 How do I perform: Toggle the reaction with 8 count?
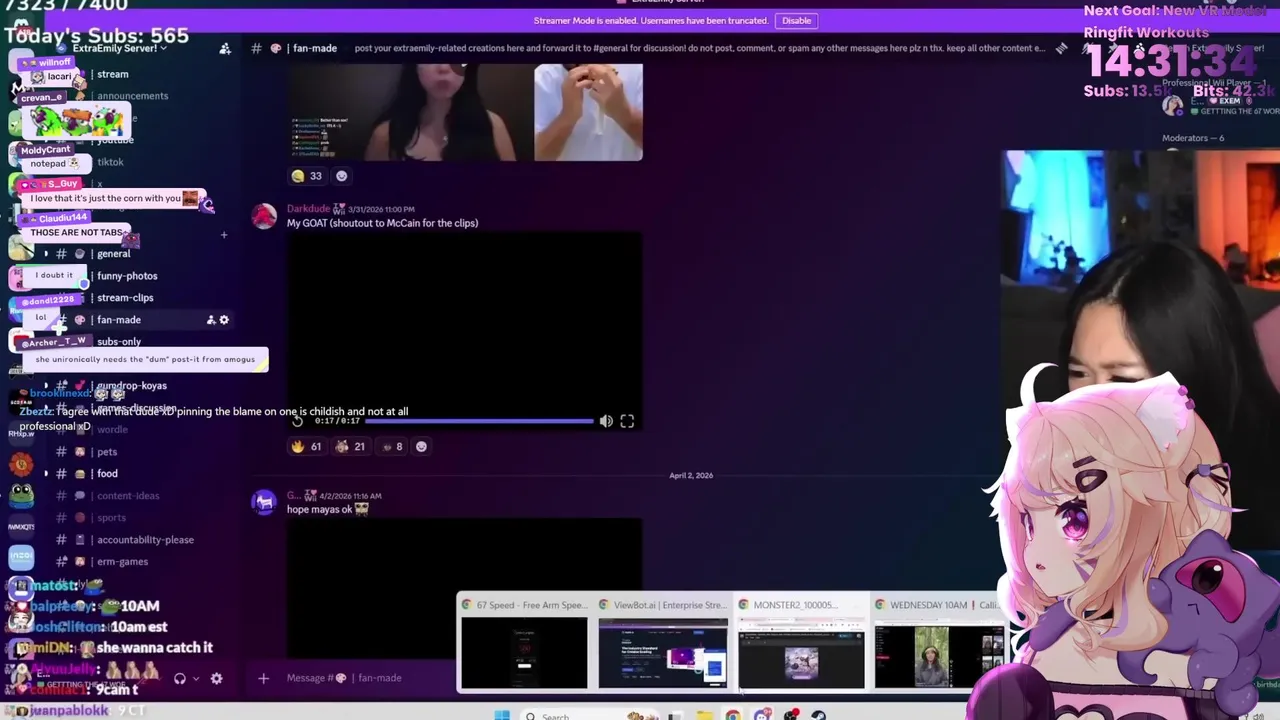click(392, 447)
